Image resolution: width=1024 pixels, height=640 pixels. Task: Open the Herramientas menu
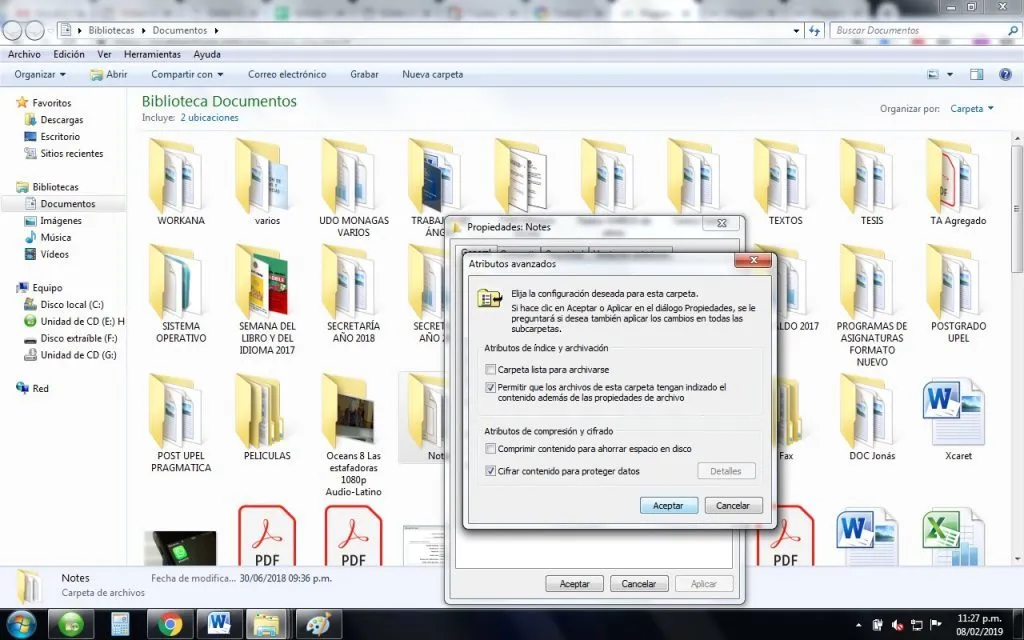(x=151, y=54)
